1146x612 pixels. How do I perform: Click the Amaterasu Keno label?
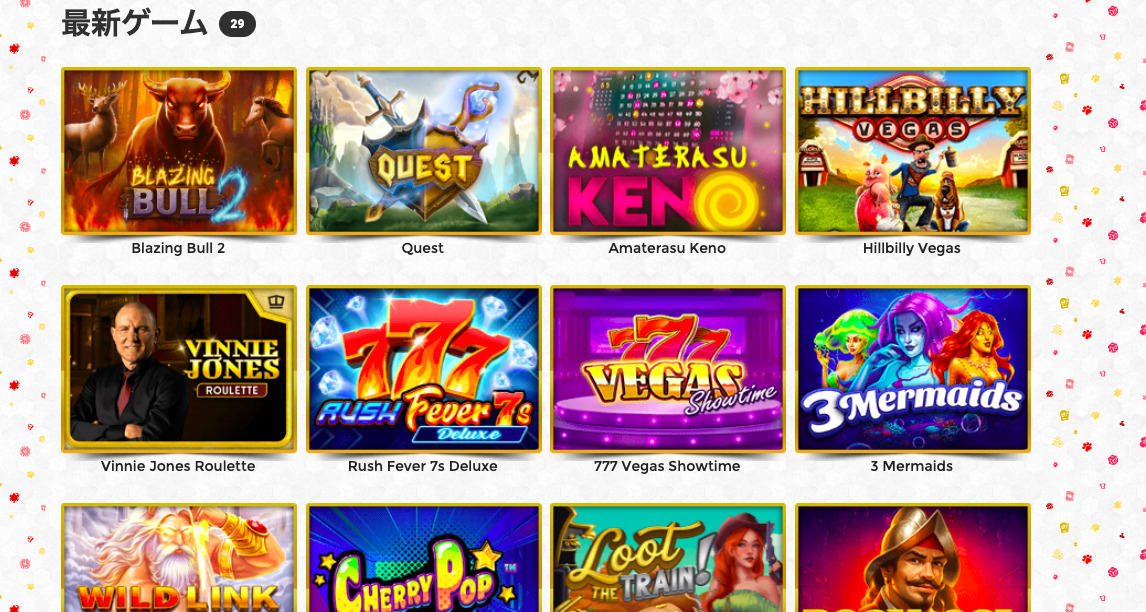click(667, 248)
